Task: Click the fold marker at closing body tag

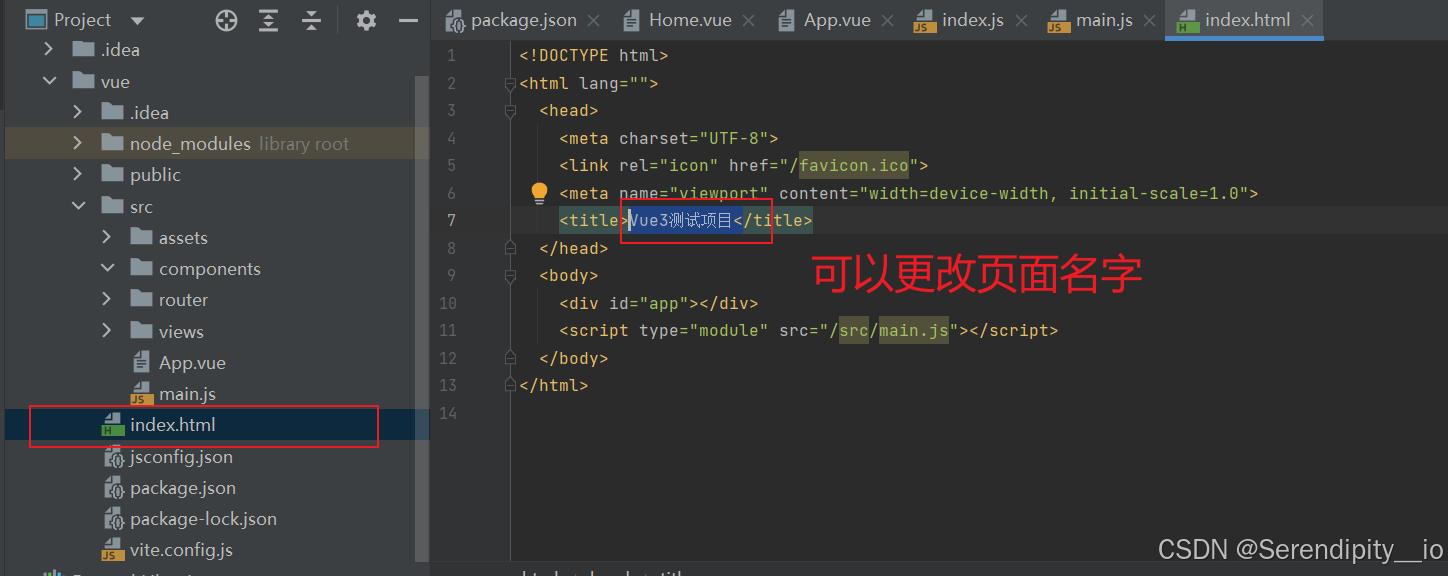Action: (x=511, y=358)
